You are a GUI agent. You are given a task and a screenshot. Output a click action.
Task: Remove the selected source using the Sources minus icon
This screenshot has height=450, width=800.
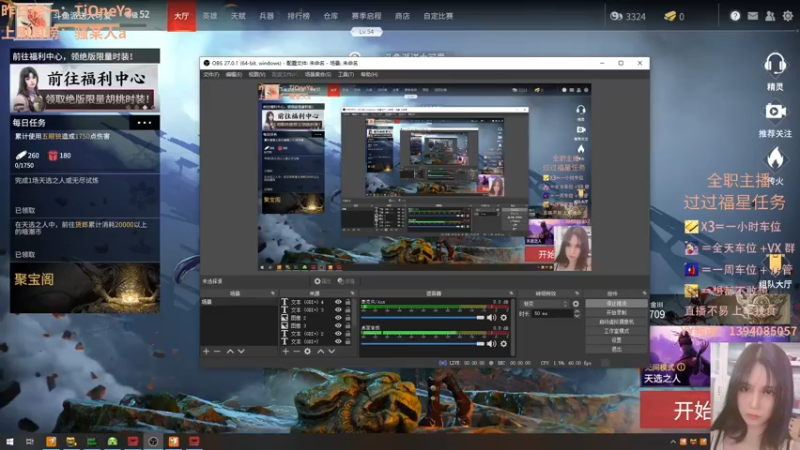(x=296, y=352)
